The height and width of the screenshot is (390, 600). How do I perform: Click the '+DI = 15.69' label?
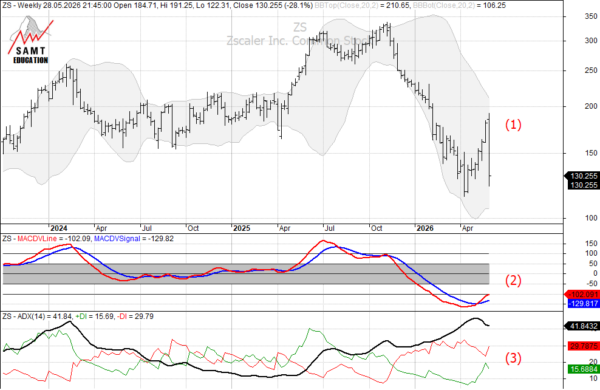(x=94, y=316)
